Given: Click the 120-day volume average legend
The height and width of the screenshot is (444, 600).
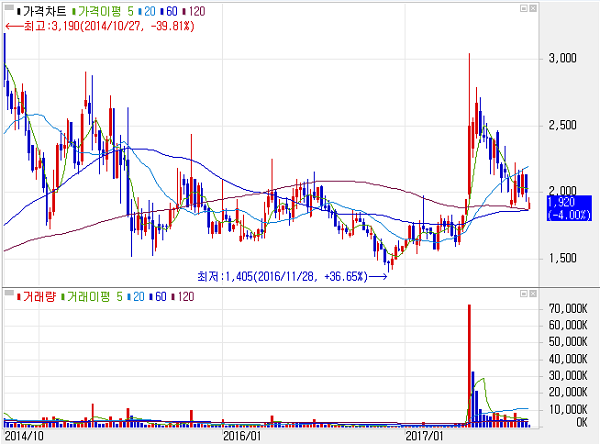Looking at the screenshot, I should 183,297.
